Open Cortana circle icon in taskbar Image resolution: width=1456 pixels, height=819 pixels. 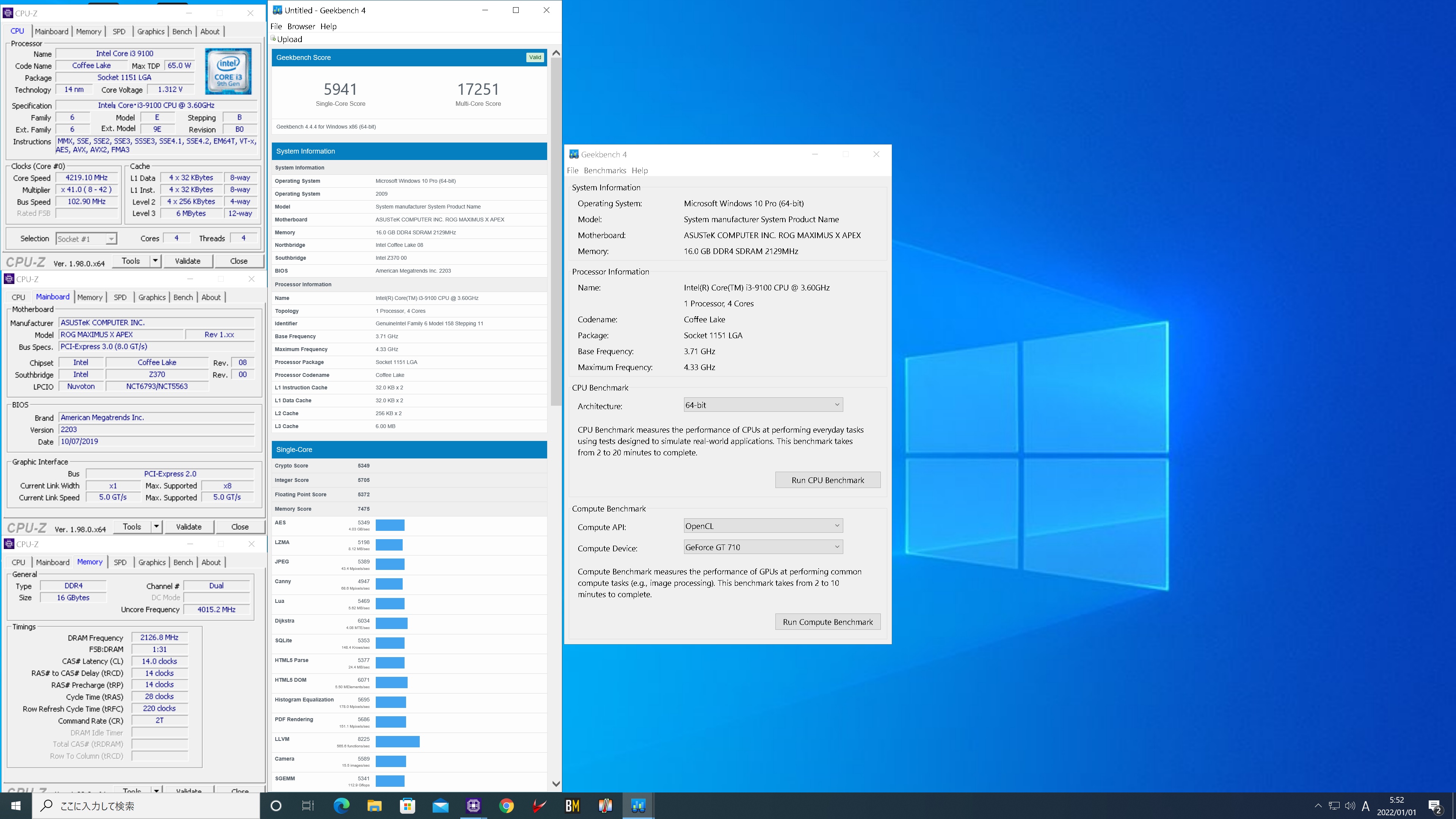(x=276, y=805)
